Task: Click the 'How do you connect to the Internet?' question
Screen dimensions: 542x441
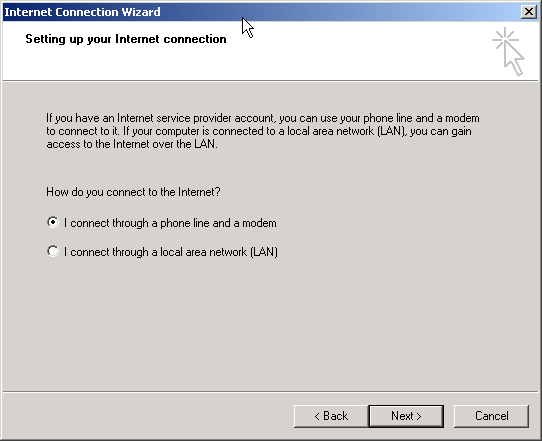Action: pos(133,192)
